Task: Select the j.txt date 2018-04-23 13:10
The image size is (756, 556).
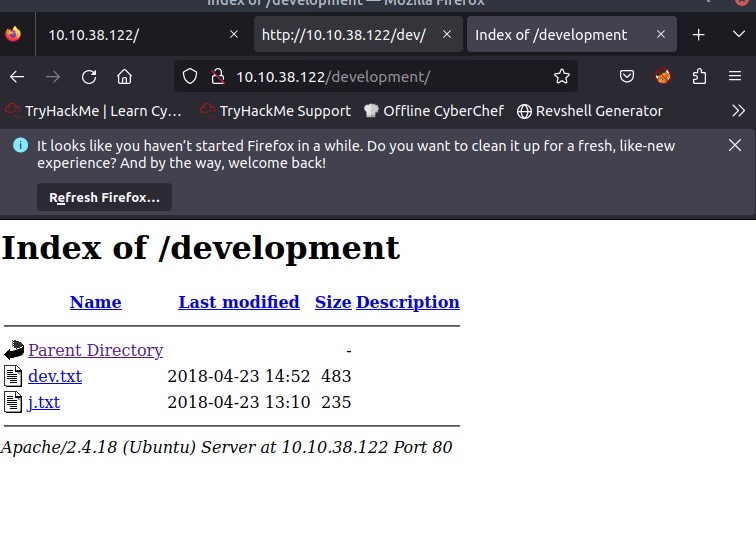Action: click(x=239, y=402)
